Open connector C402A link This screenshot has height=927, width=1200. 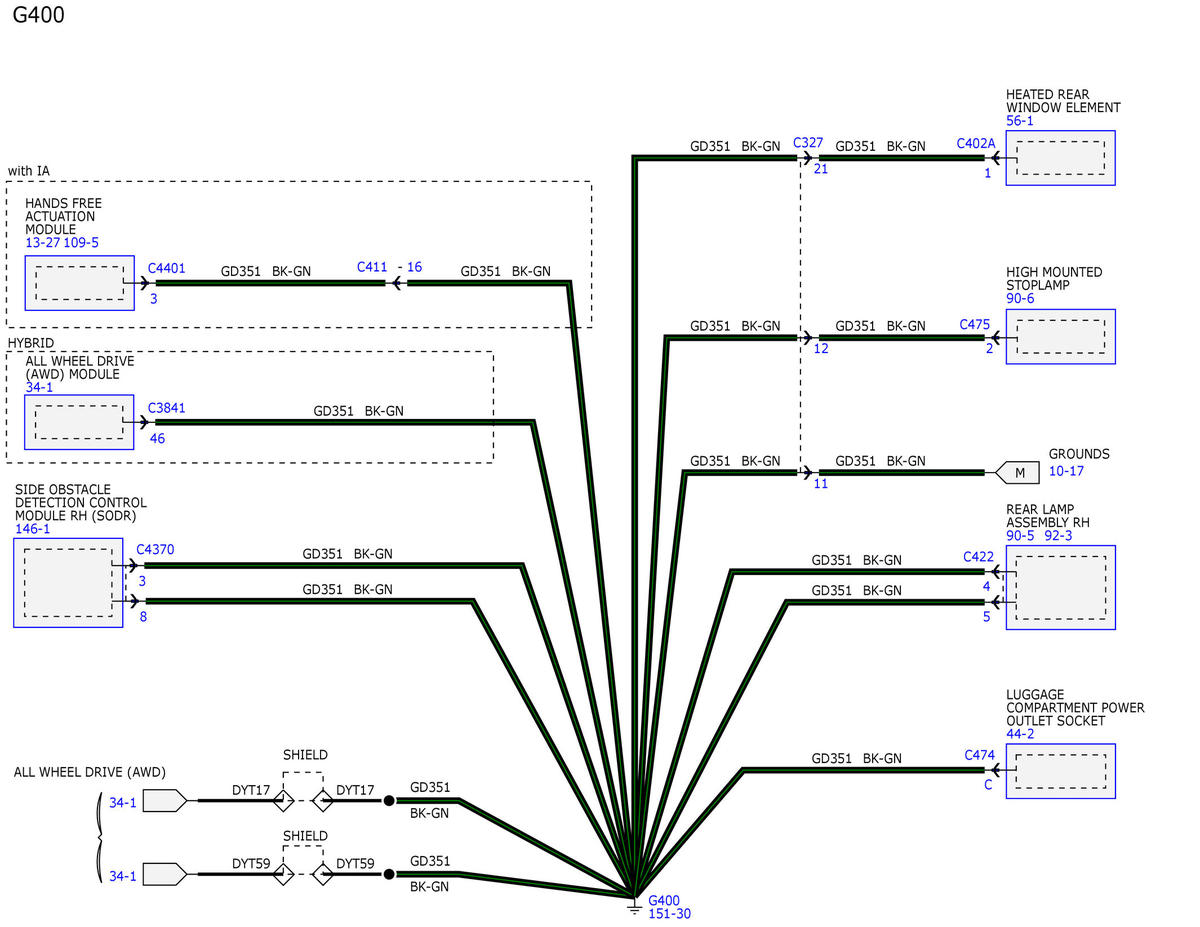tap(975, 144)
